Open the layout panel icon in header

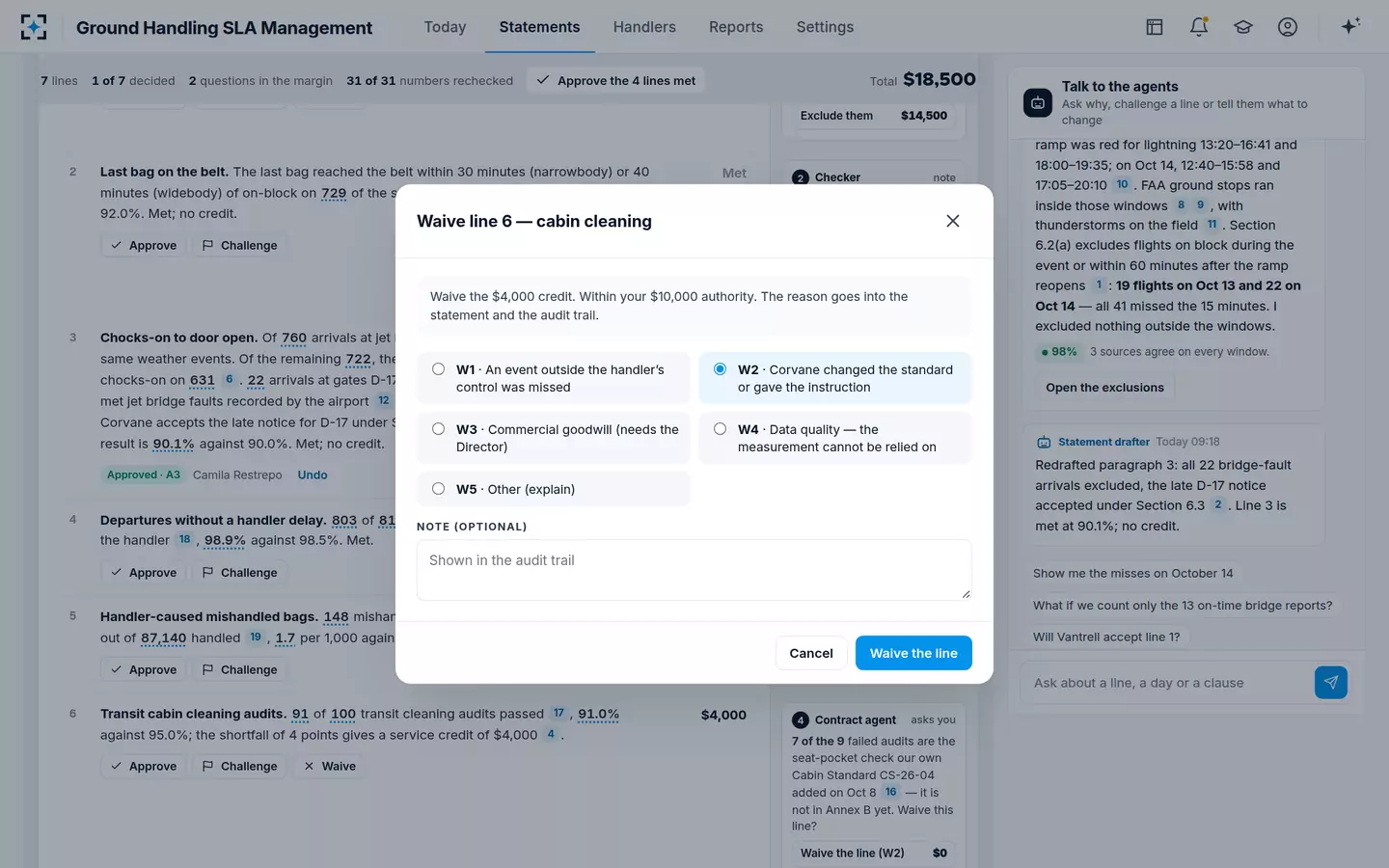tap(1155, 27)
